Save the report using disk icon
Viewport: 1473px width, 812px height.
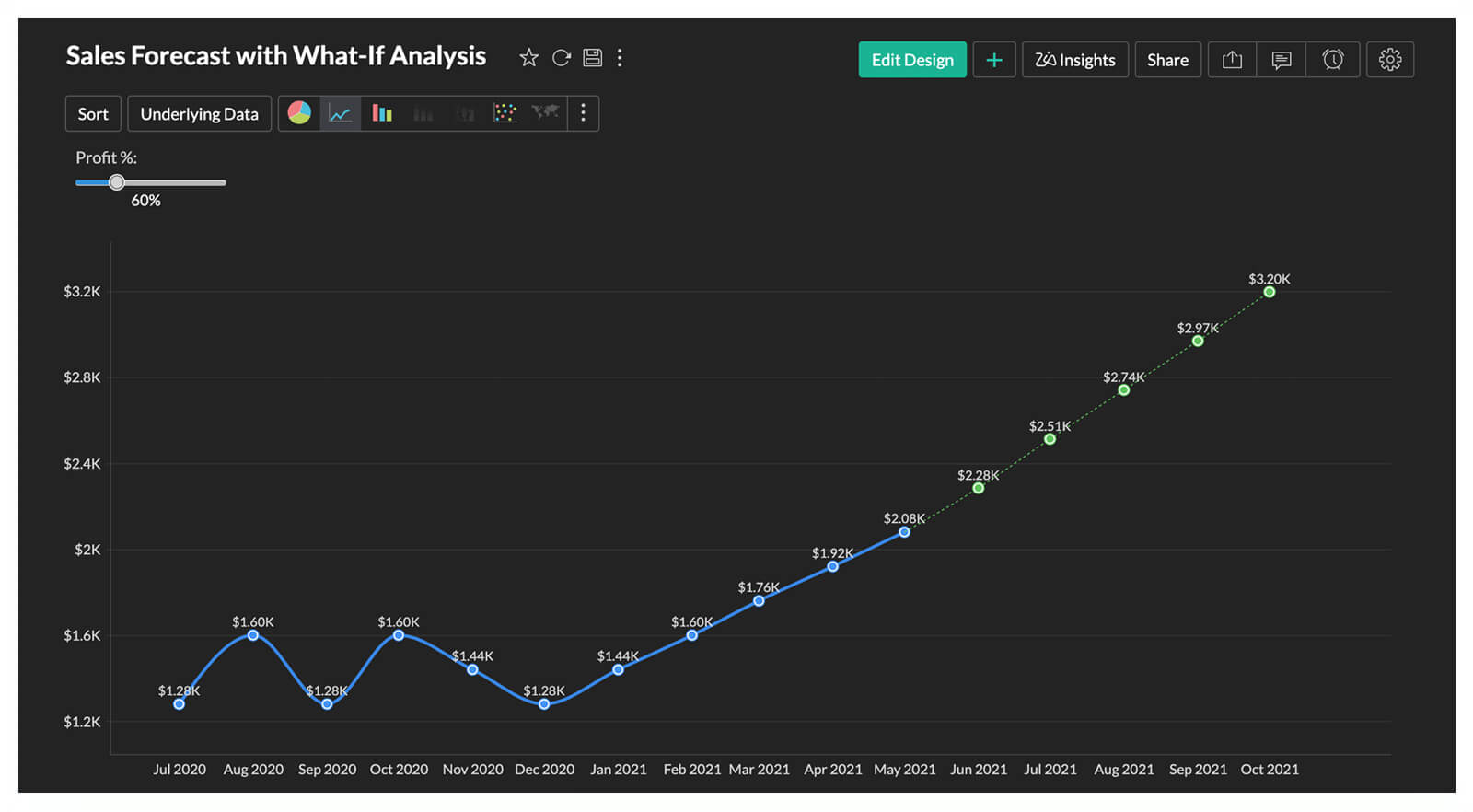[593, 58]
